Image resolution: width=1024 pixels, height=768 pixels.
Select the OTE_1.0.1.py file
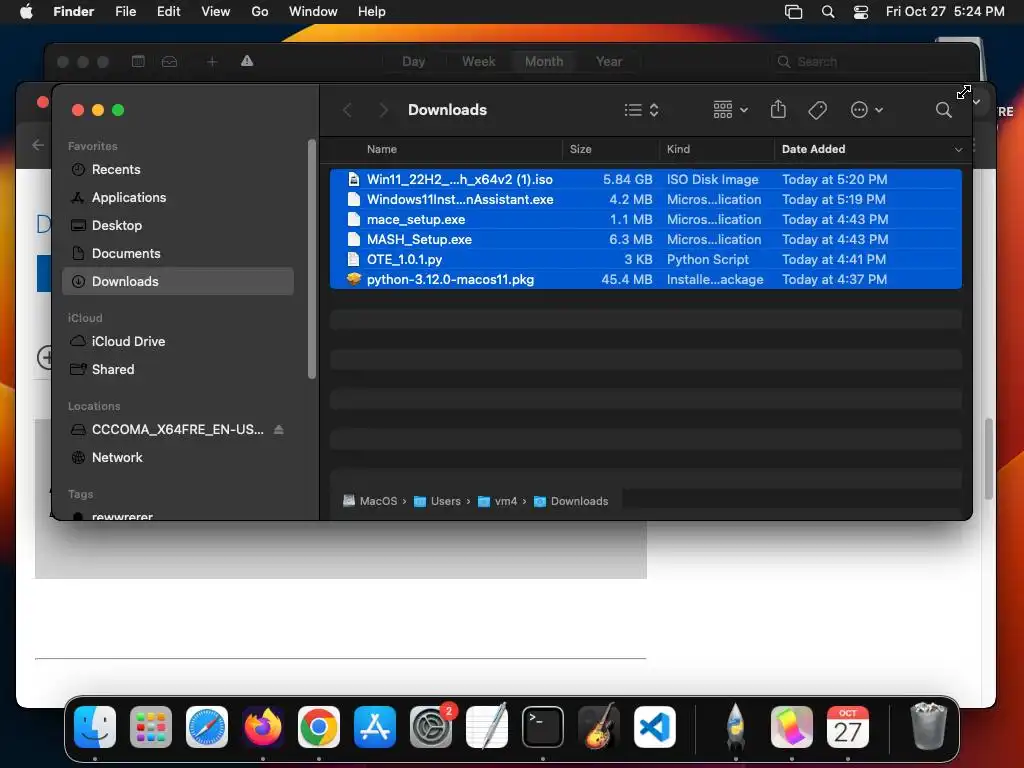(646, 259)
